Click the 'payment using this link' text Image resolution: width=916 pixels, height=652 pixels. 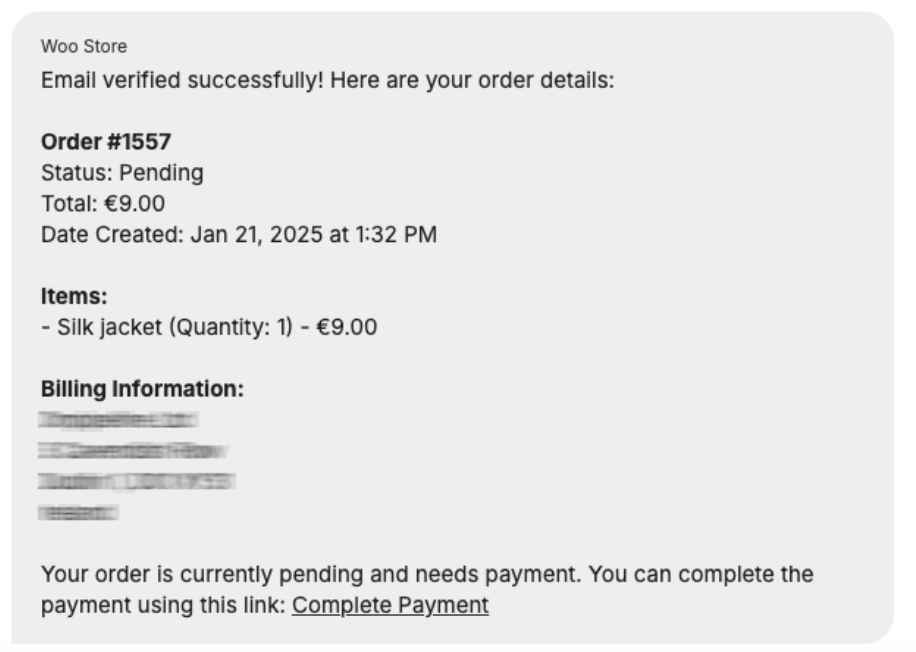click(163, 605)
